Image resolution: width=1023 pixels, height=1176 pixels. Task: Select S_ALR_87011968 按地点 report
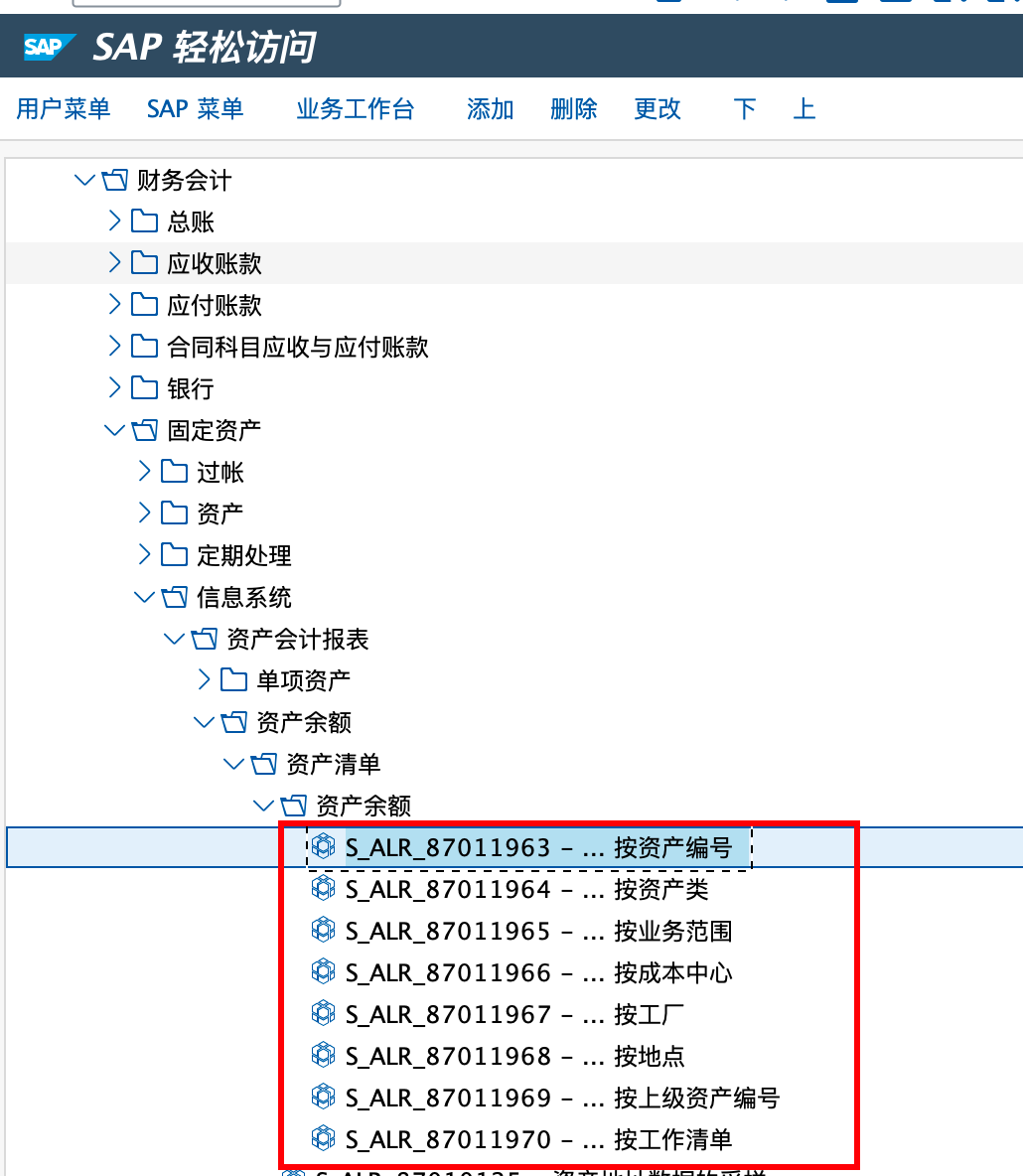pyautogui.click(x=514, y=1056)
